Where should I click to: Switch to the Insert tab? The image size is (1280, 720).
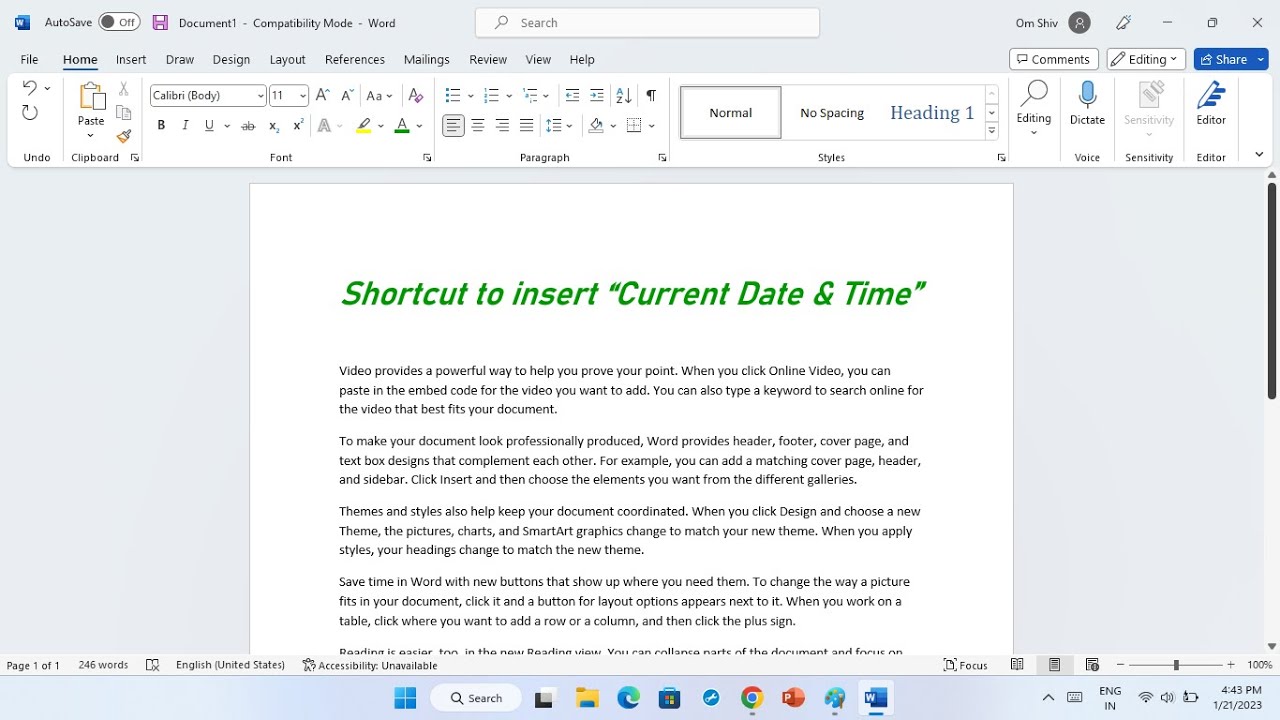pyautogui.click(x=131, y=59)
